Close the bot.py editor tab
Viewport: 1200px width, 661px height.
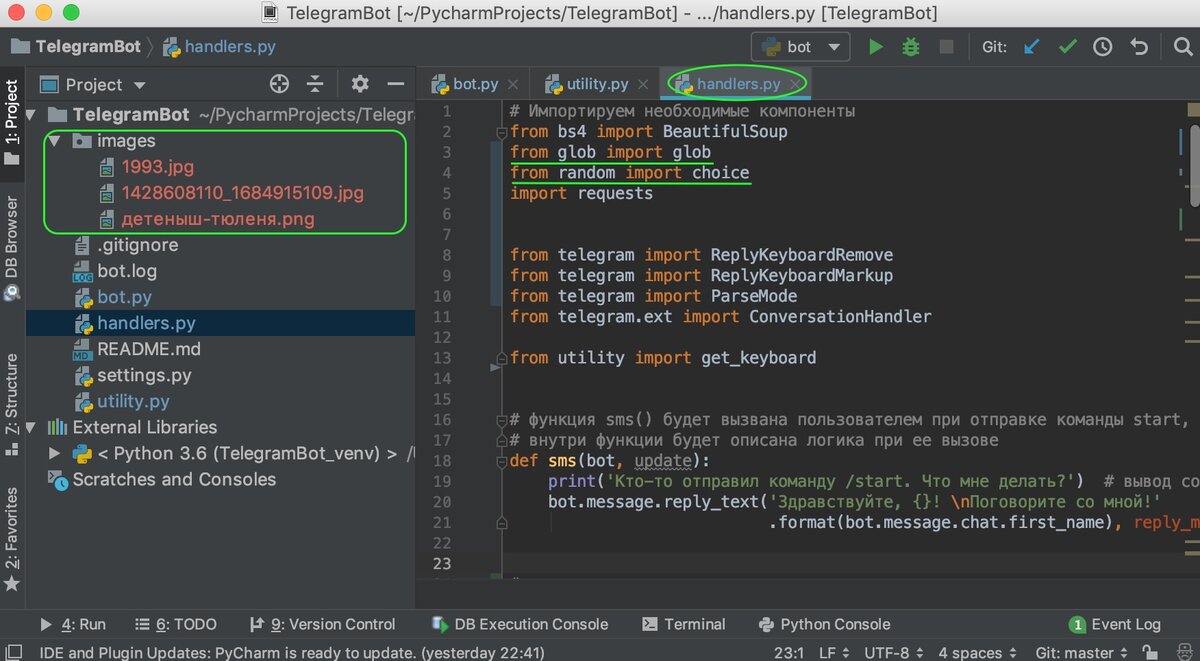click(514, 84)
